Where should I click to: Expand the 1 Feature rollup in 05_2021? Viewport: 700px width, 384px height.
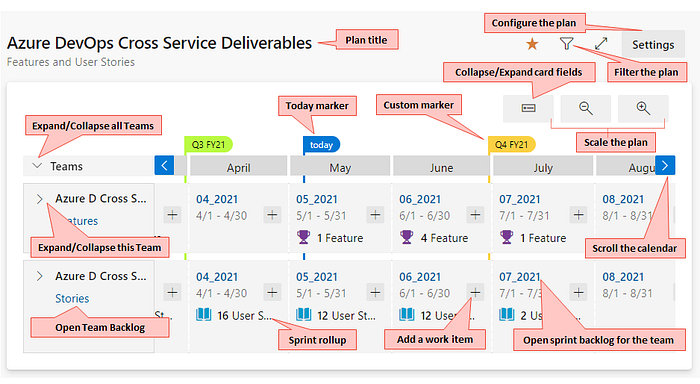tap(330, 238)
